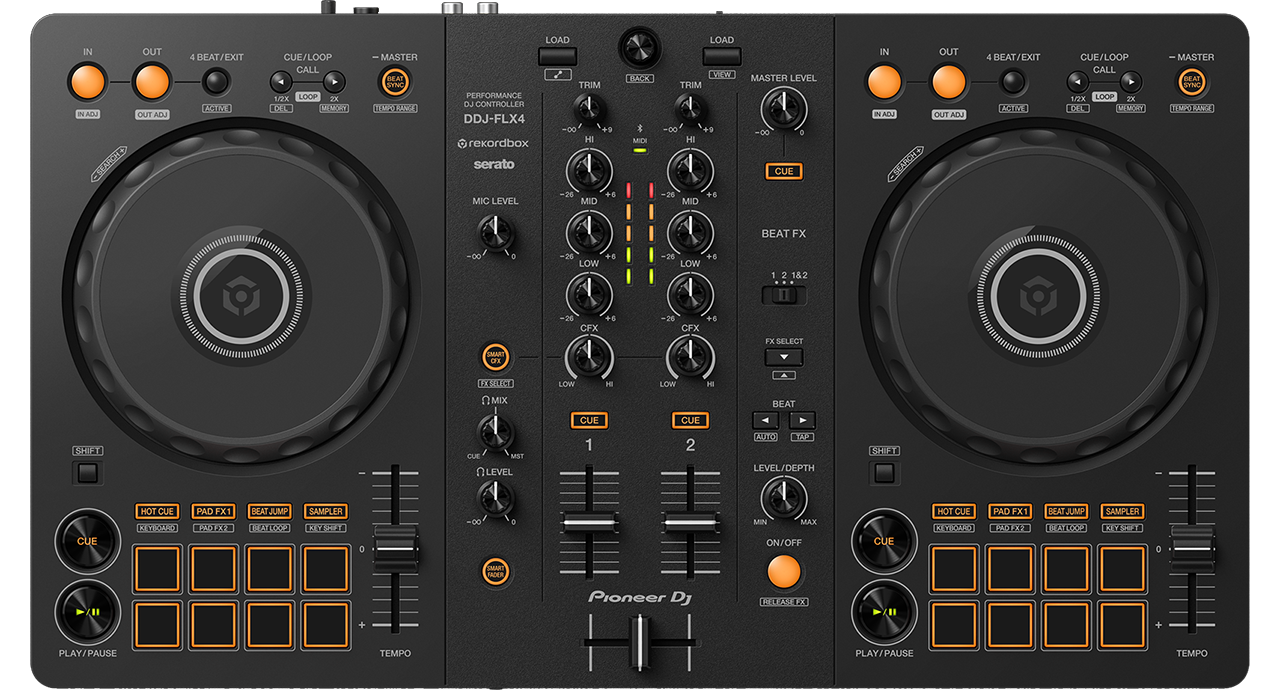Click deck 2 CUE/LOOP CALL left arrow
The height and width of the screenshot is (690, 1280).
tap(1077, 82)
